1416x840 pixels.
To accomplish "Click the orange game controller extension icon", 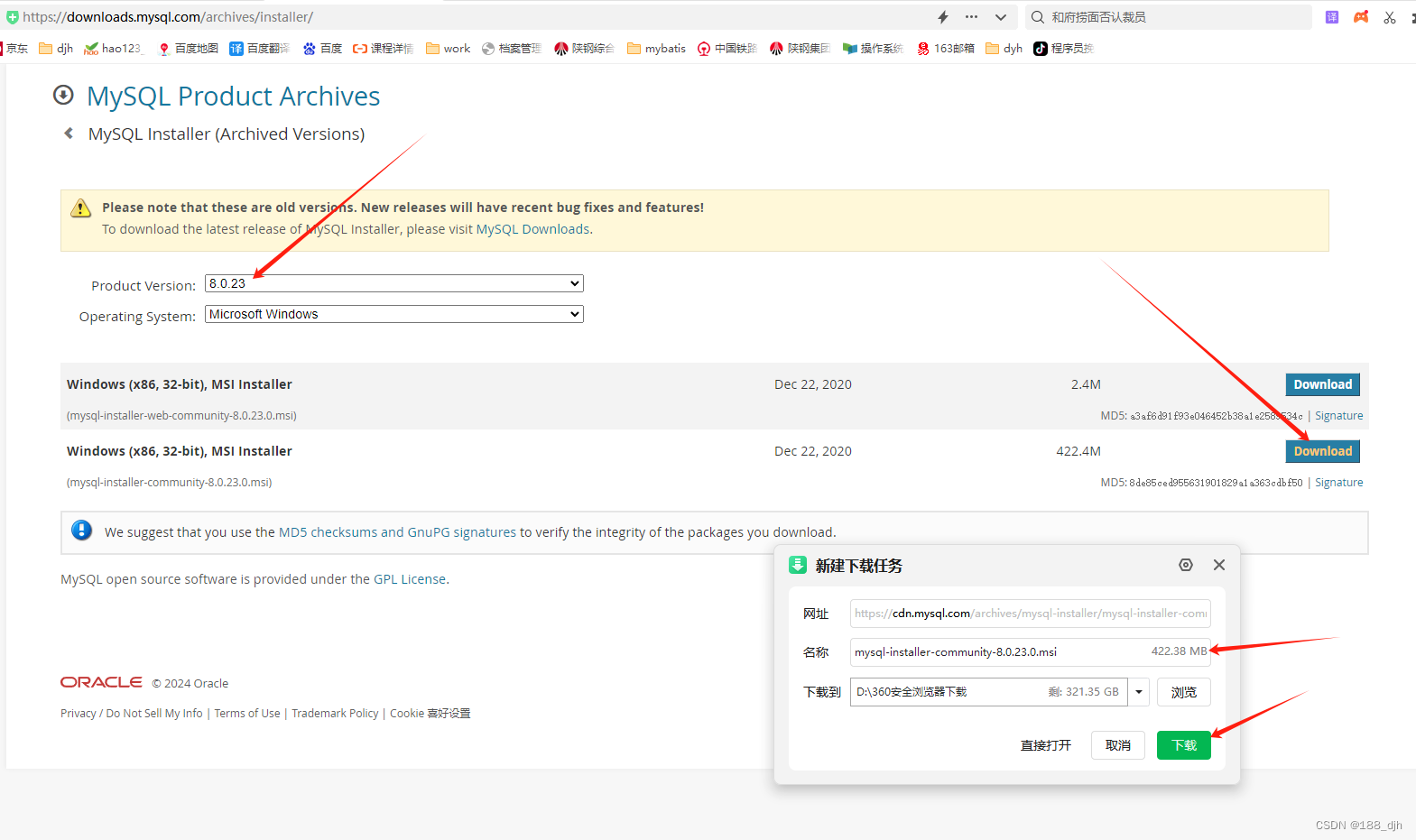I will [1361, 17].
